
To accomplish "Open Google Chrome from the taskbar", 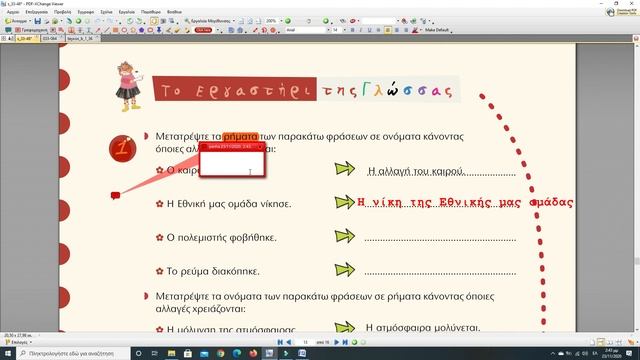I will point(221,353).
